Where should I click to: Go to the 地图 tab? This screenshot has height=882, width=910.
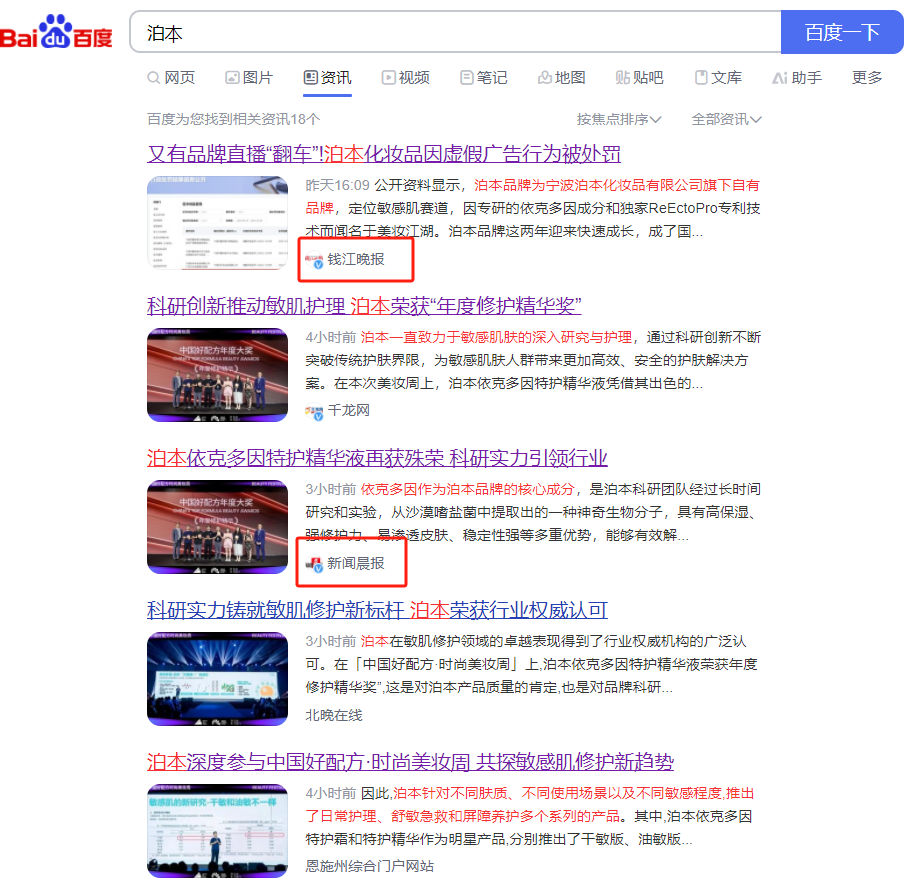point(561,77)
